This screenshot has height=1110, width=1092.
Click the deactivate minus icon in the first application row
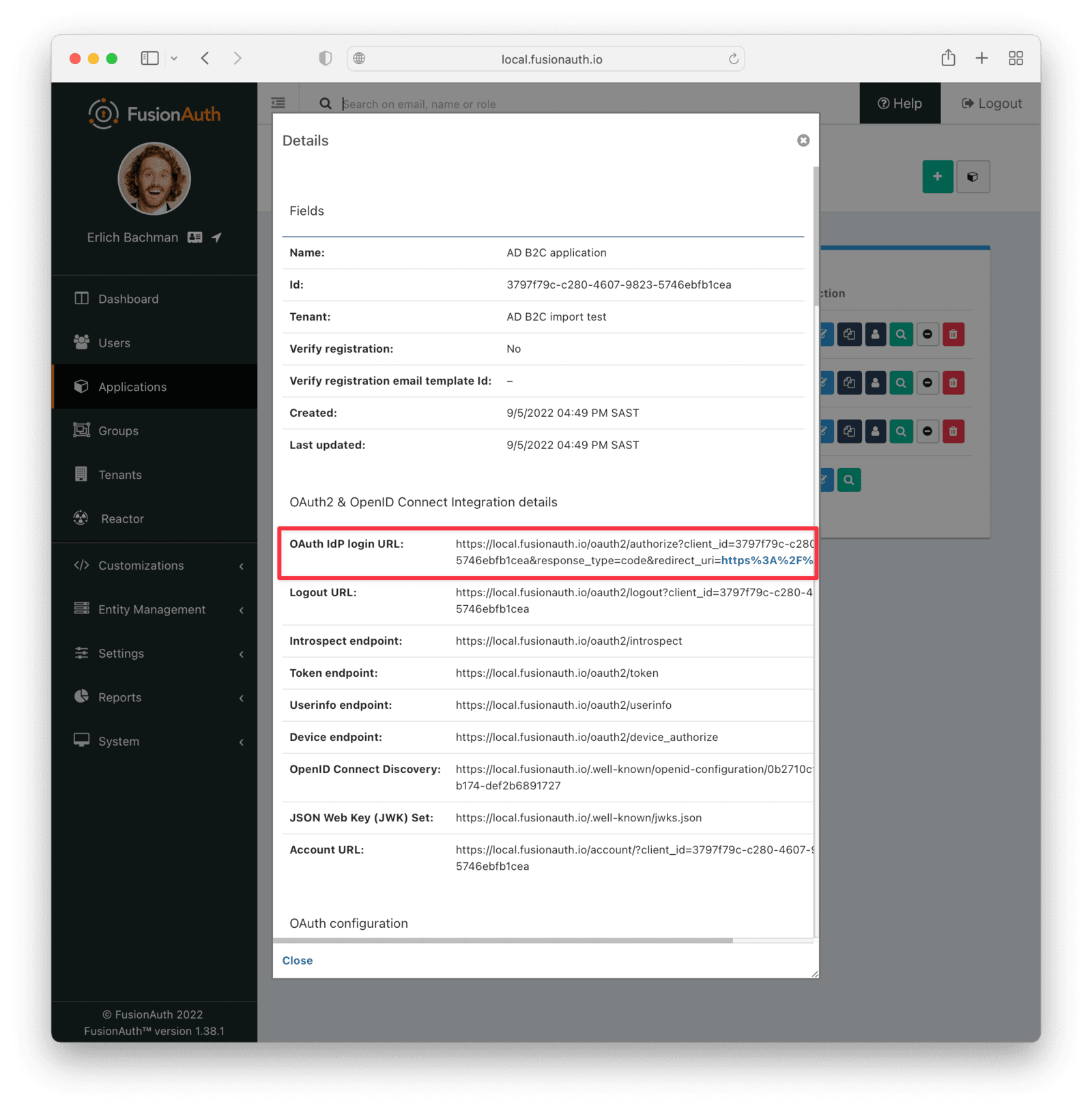927,334
